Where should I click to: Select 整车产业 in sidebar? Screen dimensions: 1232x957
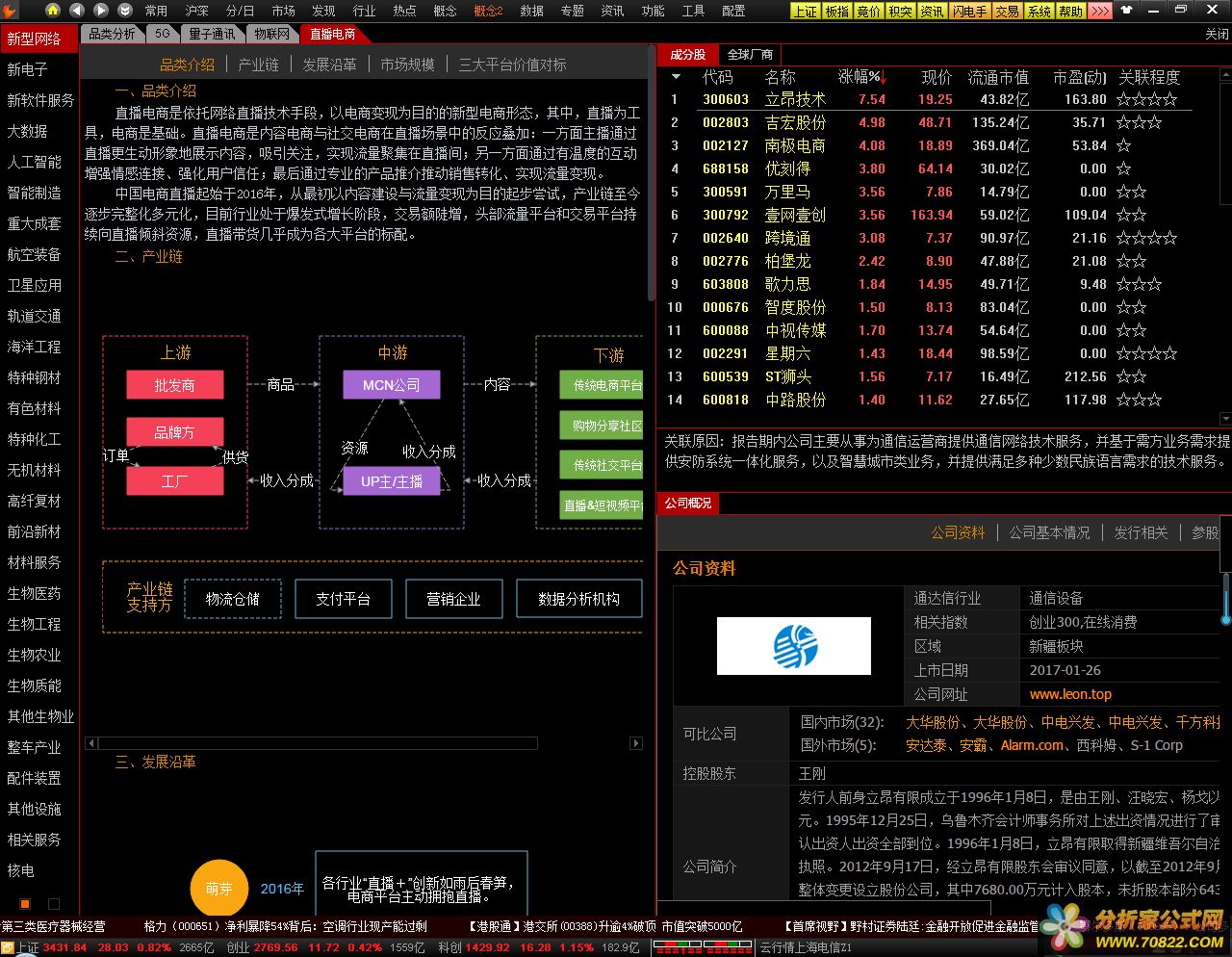[x=35, y=747]
